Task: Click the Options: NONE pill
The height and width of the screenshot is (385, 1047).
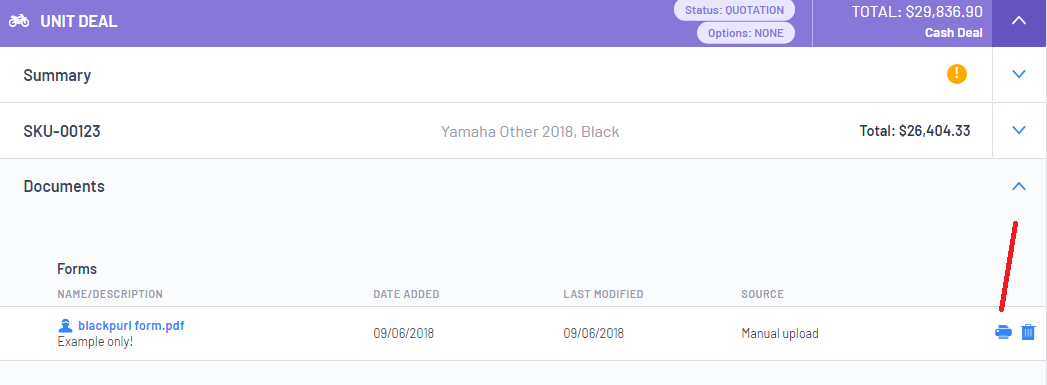Action: pos(746,33)
